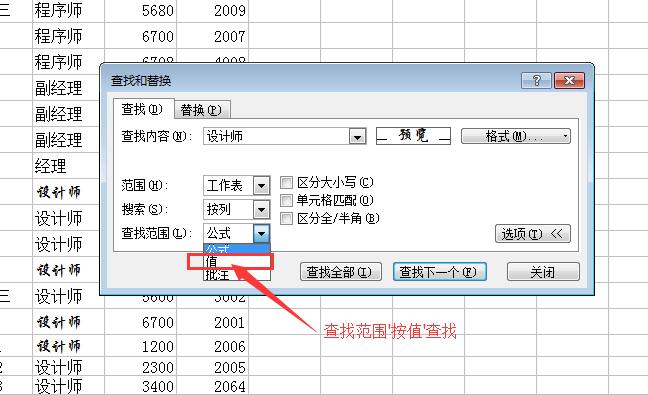Enable the 单元格匹配 checkbox
Screen dimensions: 648x395
(286, 200)
